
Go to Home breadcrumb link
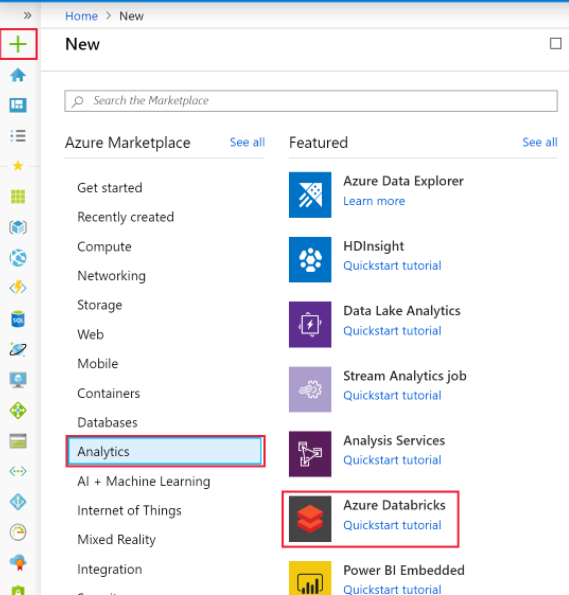[x=81, y=16]
